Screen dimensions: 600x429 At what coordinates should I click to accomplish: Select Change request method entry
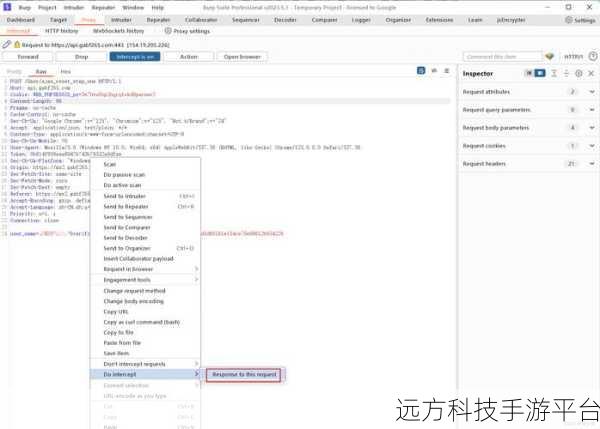pos(145,291)
